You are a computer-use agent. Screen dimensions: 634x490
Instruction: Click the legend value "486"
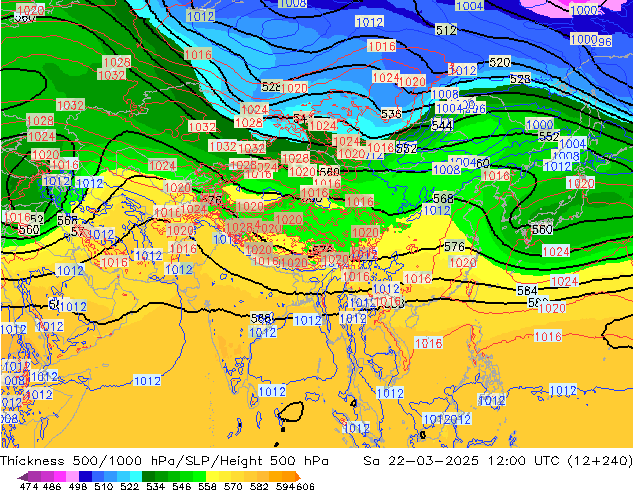coord(52,486)
